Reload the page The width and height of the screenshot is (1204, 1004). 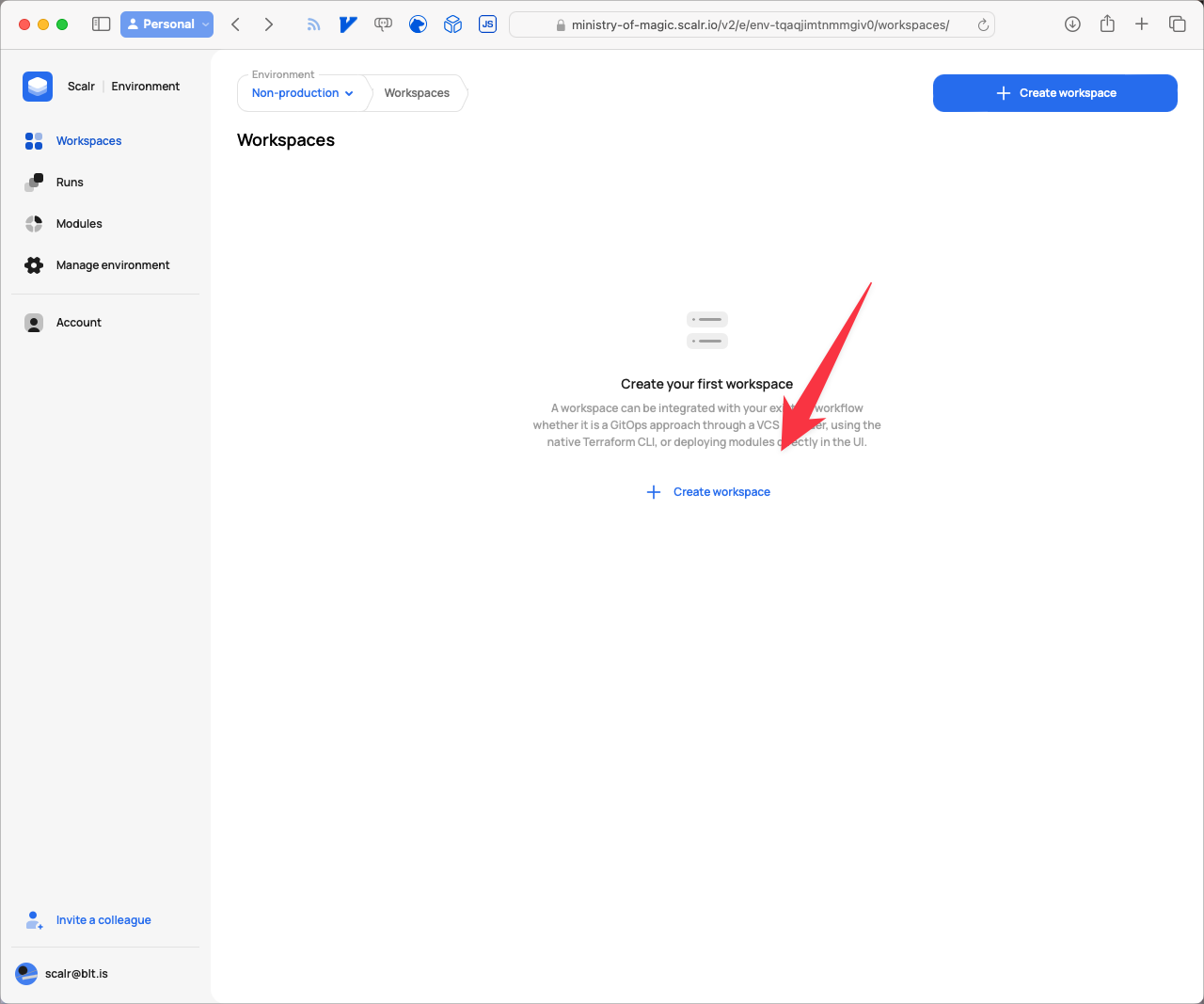[x=983, y=25]
